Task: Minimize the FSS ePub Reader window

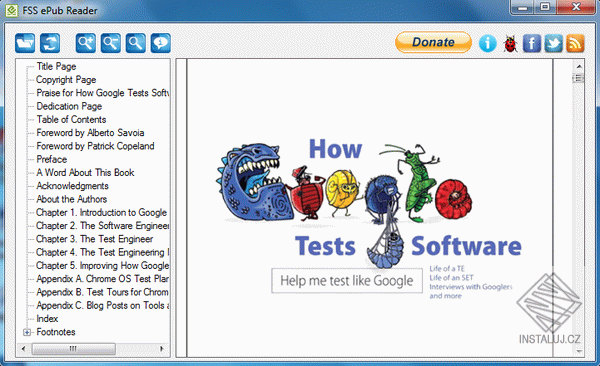Action: 523,7
